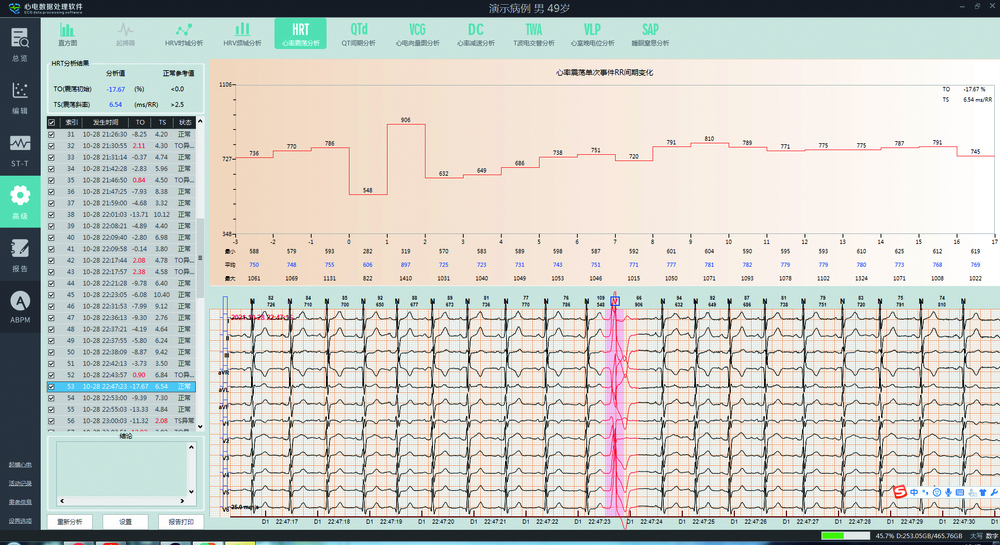The image size is (1000, 545).
Task: Click the event list scroll-up arrow
Action: pyautogui.click(x=201, y=122)
